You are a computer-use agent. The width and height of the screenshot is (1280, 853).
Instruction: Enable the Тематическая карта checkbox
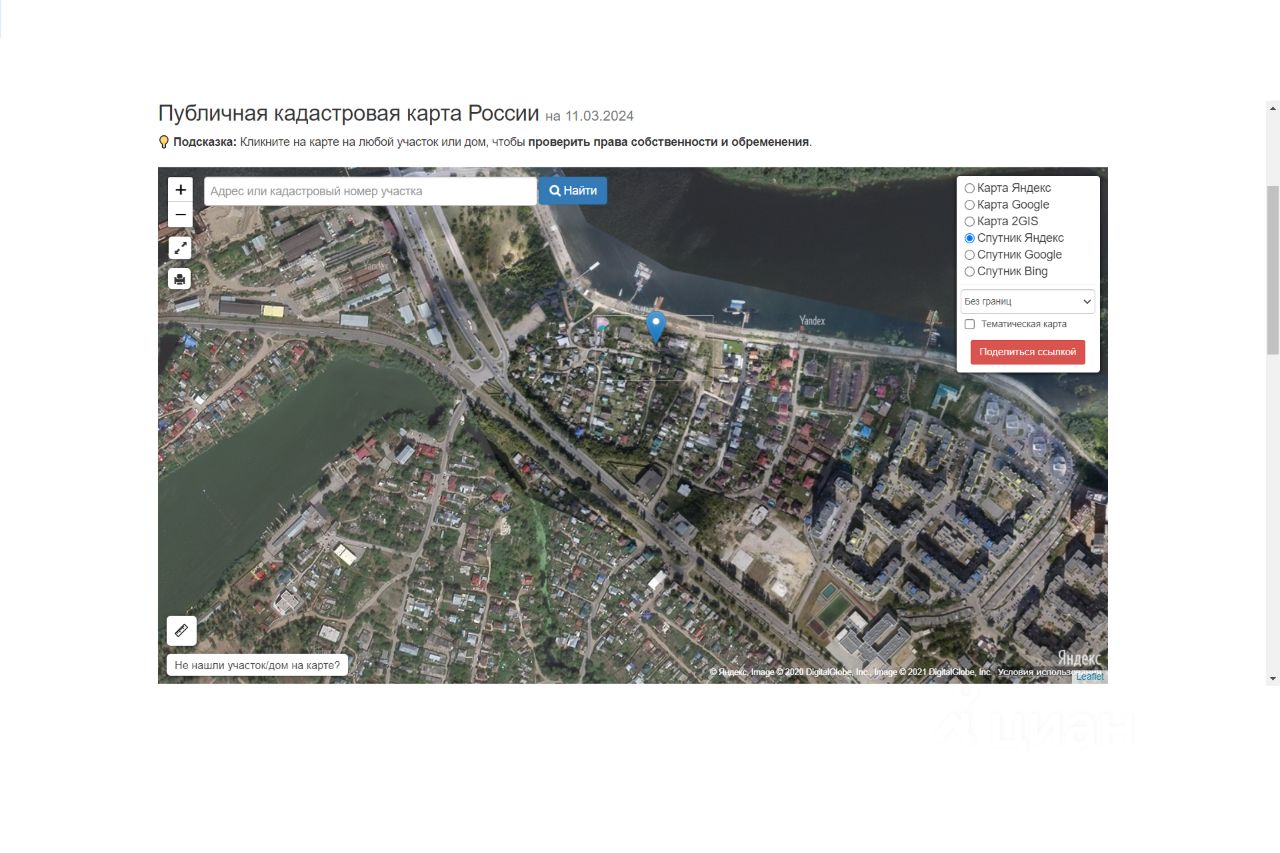click(969, 324)
